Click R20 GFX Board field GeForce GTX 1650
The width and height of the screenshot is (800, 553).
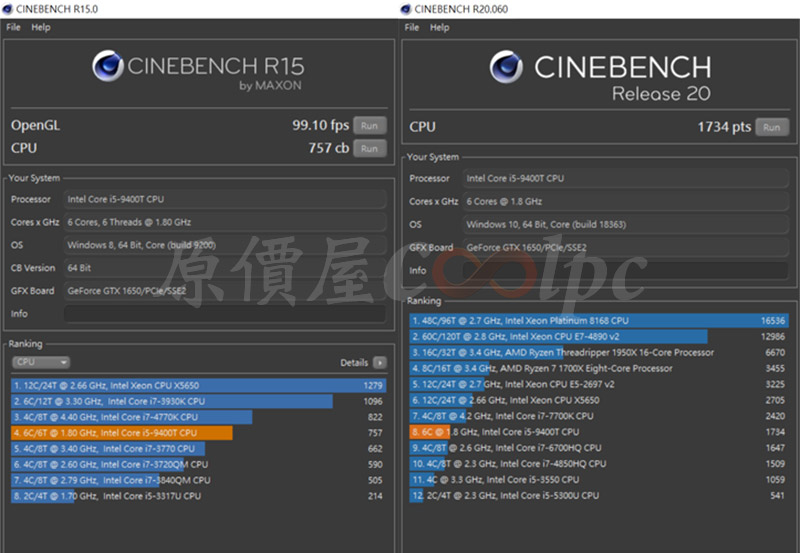(626, 247)
